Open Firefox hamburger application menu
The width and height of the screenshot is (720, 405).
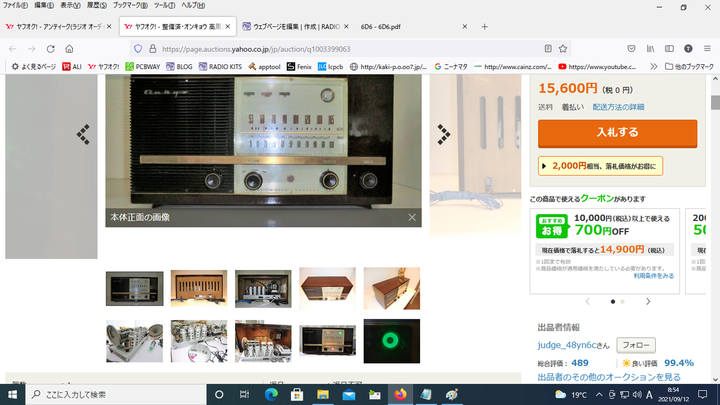pyautogui.click(x=705, y=48)
